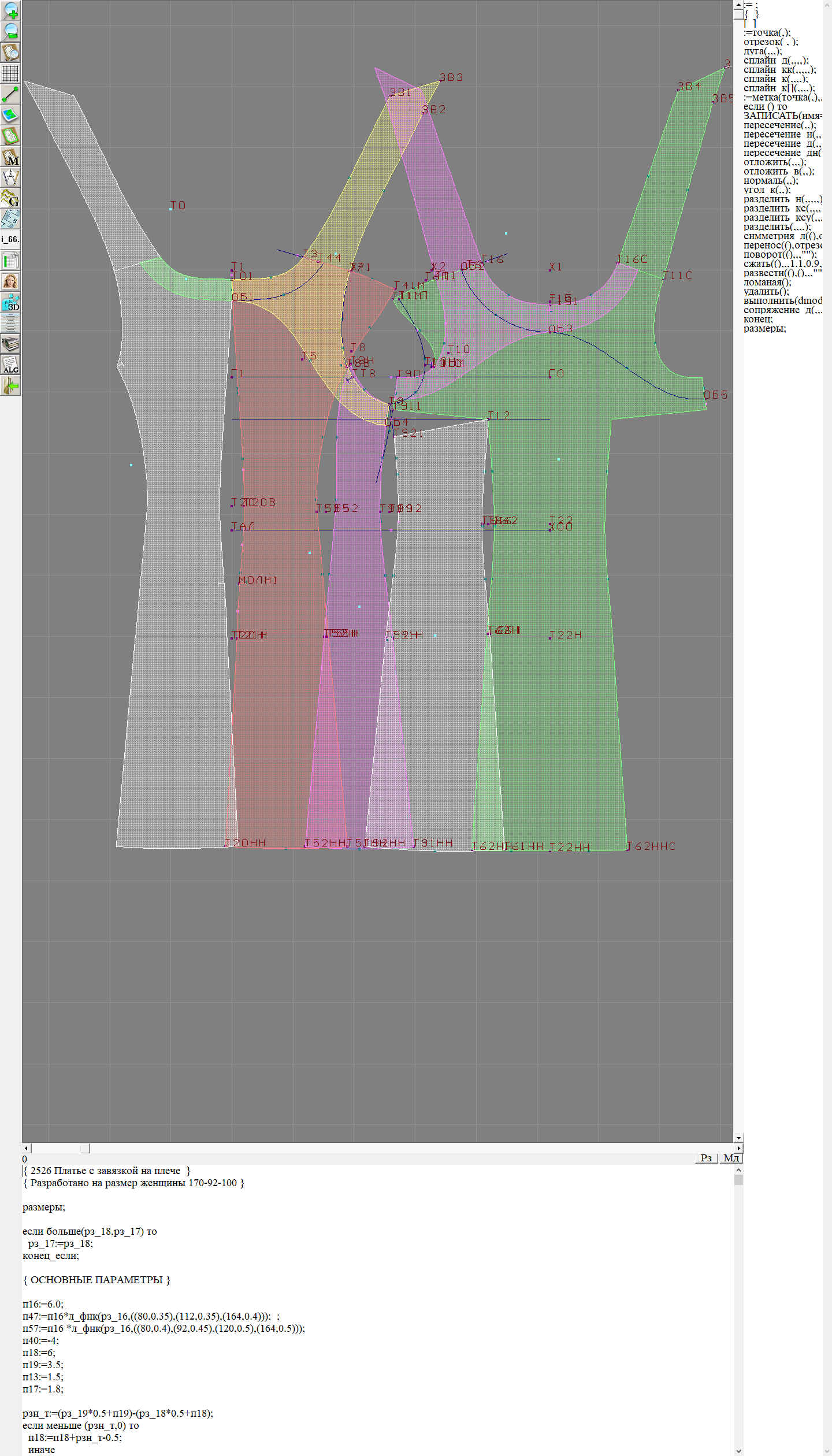Screen dimensions: 832x1456
Task: Click the 'i_66.' label button
Action: click(x=10, y=239)
